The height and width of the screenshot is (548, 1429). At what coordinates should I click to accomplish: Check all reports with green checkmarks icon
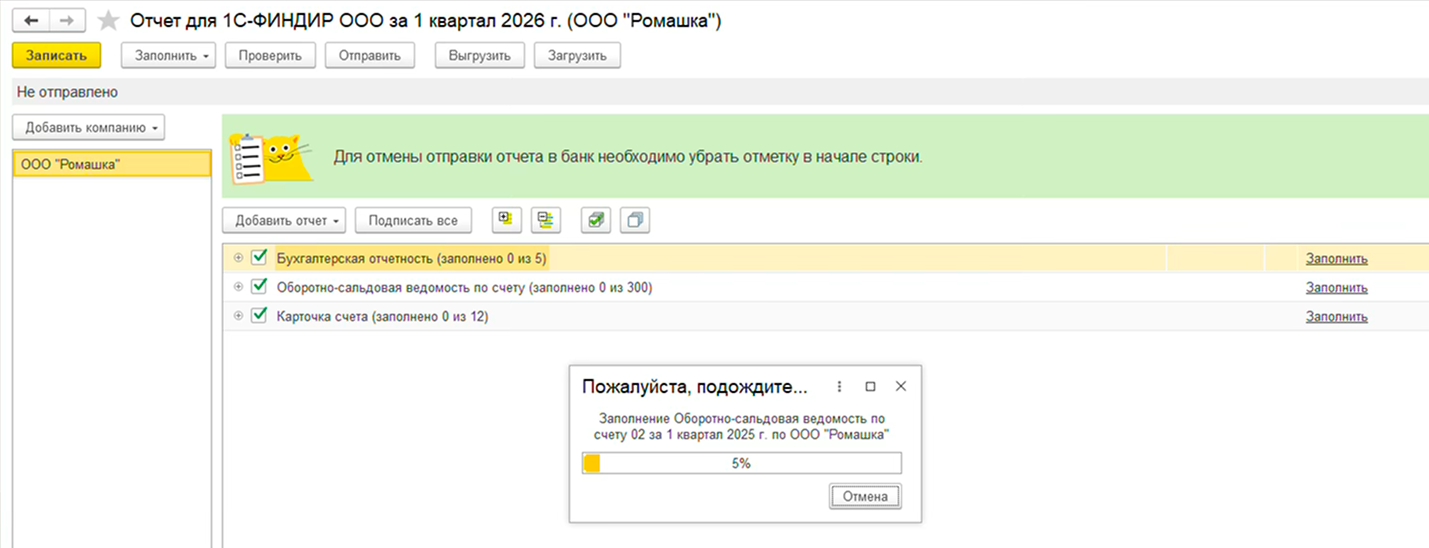(x=595, y=220)
